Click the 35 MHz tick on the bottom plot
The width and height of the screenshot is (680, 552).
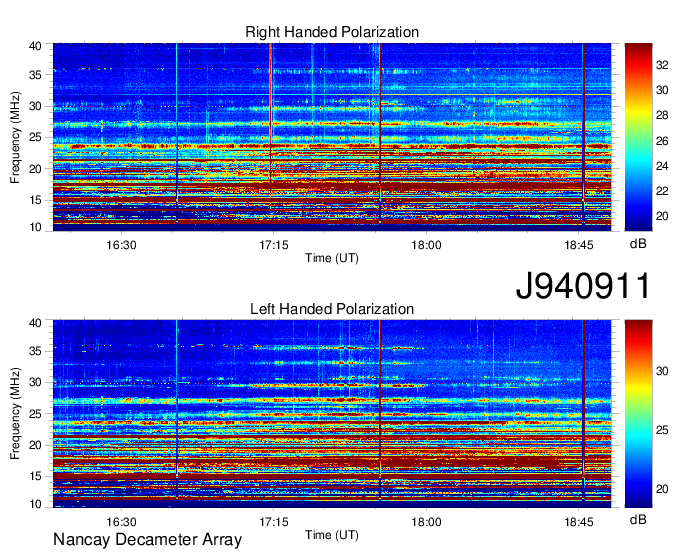click(35, 351)
